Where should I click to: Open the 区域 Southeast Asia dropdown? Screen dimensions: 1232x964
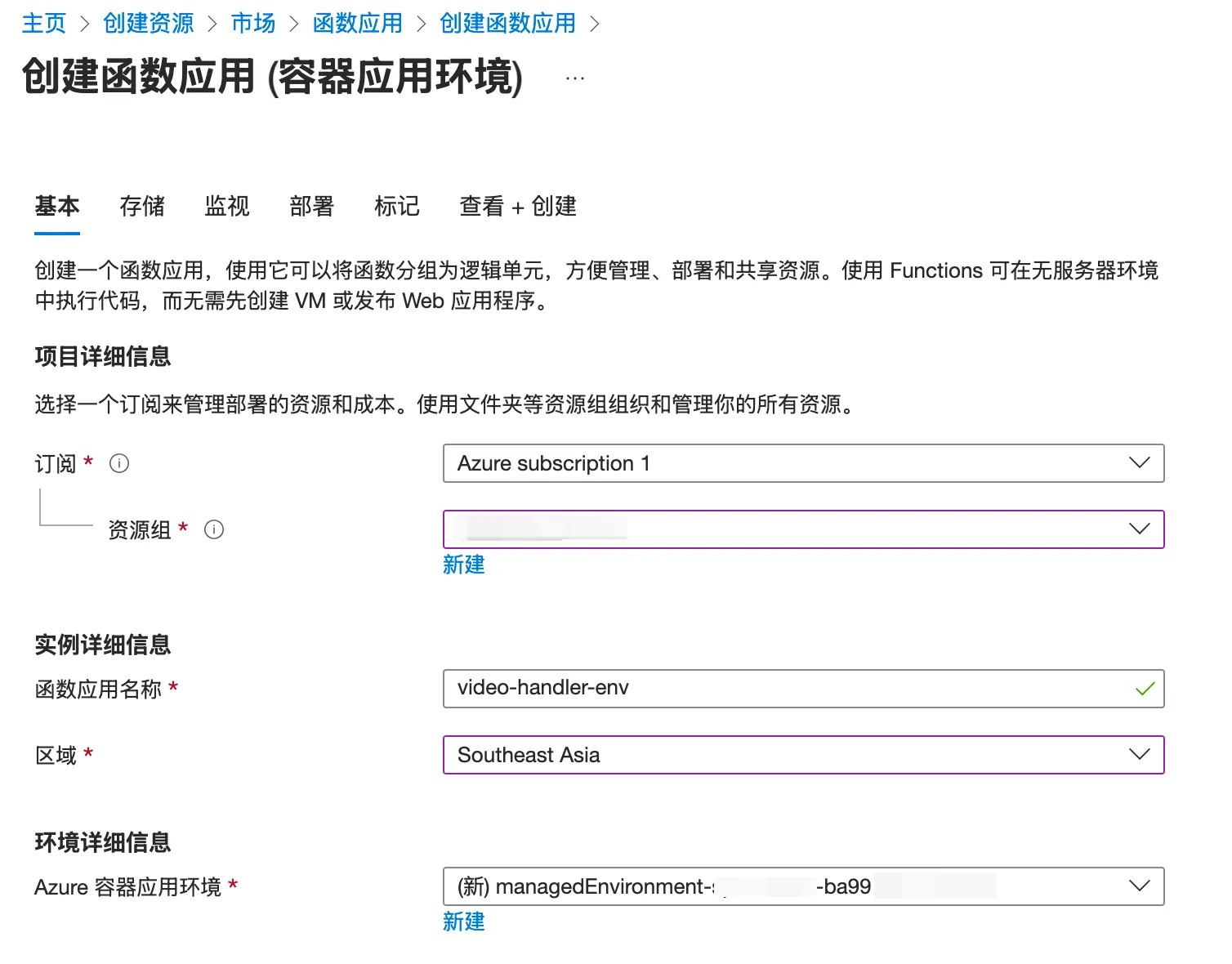point(803,755)
